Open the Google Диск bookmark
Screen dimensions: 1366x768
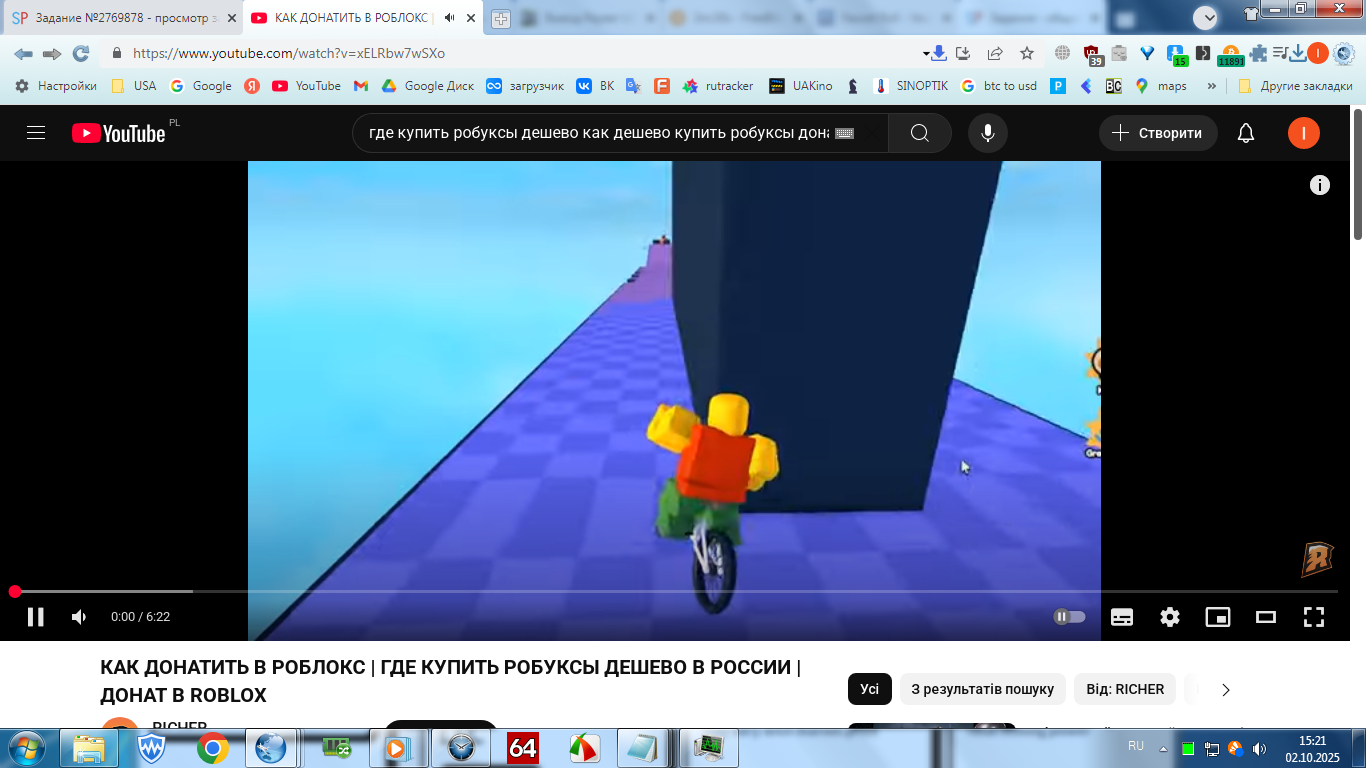(428, 86)
